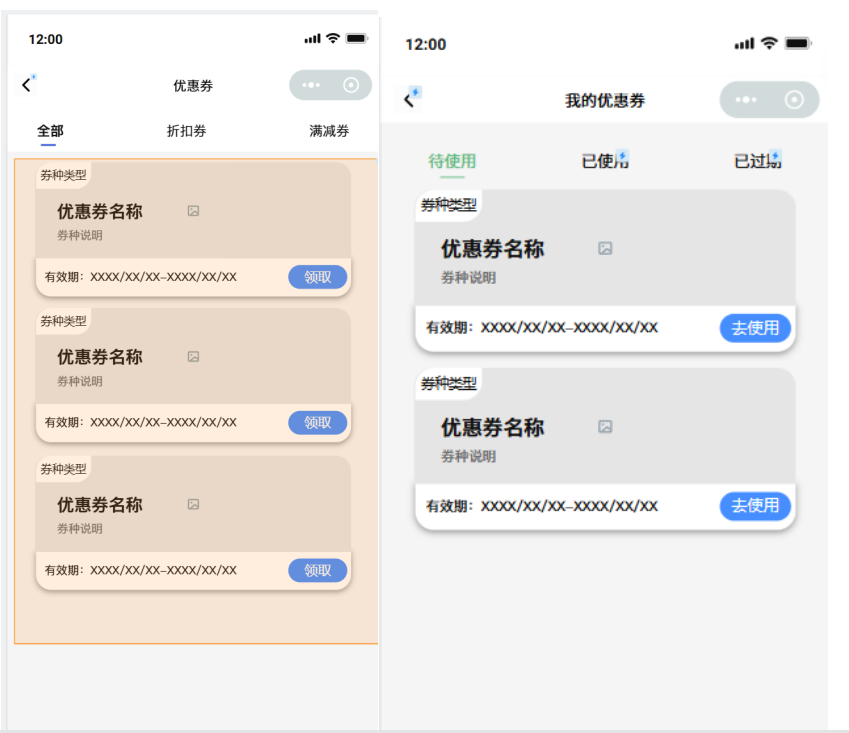The image size is (849, 733).
Task: Click 券种类型 tag on third 优惠券 card
Action: (63, 469)
